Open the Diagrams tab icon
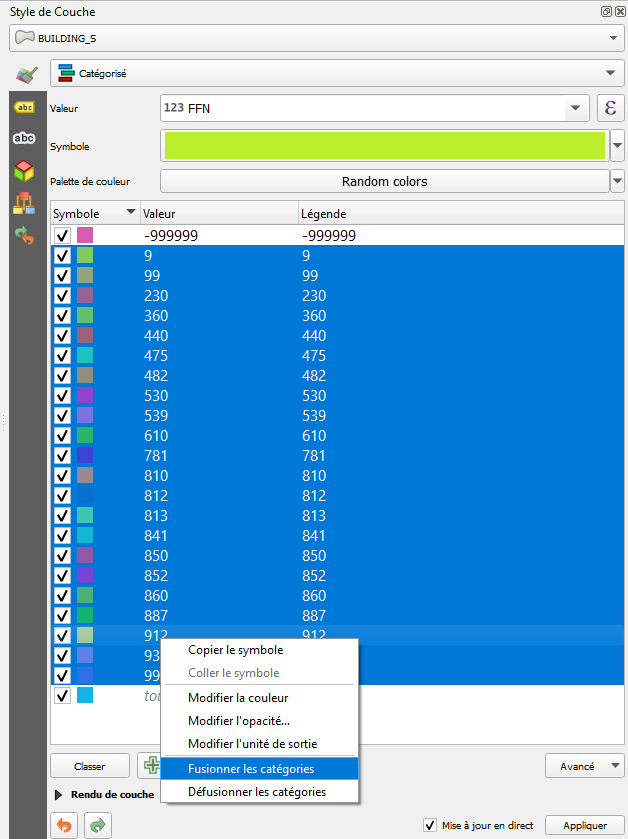Image resolution: width=628 pixels, height=839 pixels. click(24, 203)
